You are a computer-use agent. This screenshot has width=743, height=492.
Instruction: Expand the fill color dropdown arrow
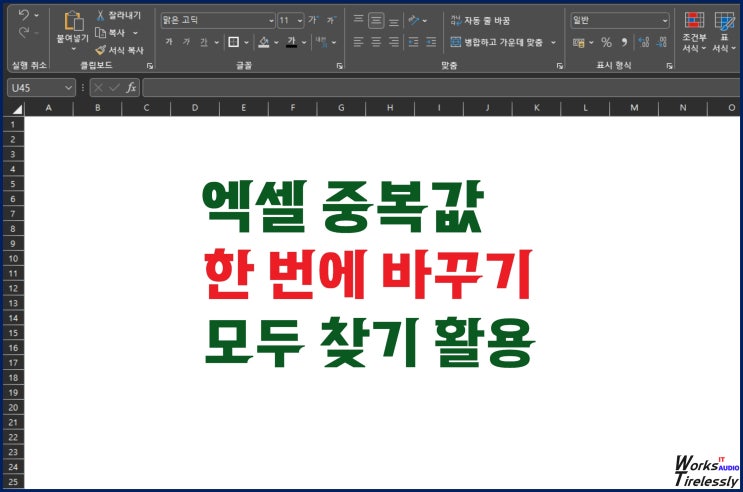pos(276,43)
